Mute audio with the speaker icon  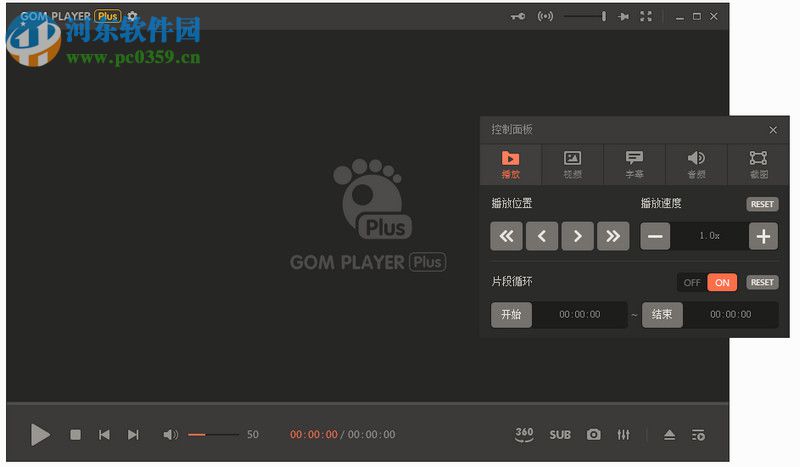pos(170,435)
